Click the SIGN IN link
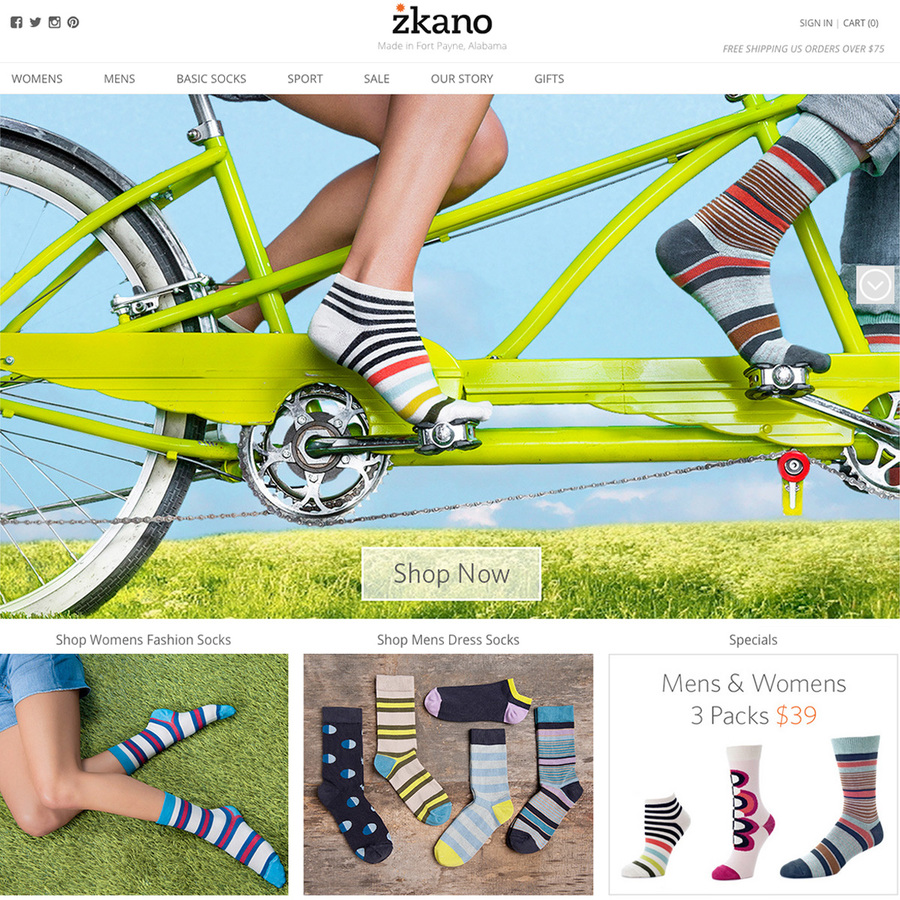The height and width of the screenshot is (900, 900). coord(816,23)
